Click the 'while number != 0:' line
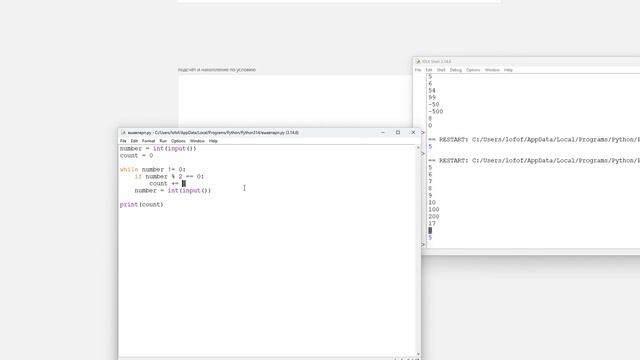The height and width of the screenshot is (360, 640). [x=153, y=169]
